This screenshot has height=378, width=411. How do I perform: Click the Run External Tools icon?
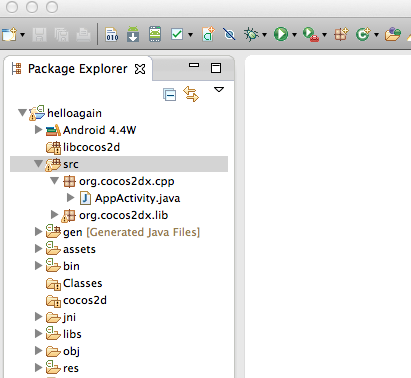(x=311, y=34)
